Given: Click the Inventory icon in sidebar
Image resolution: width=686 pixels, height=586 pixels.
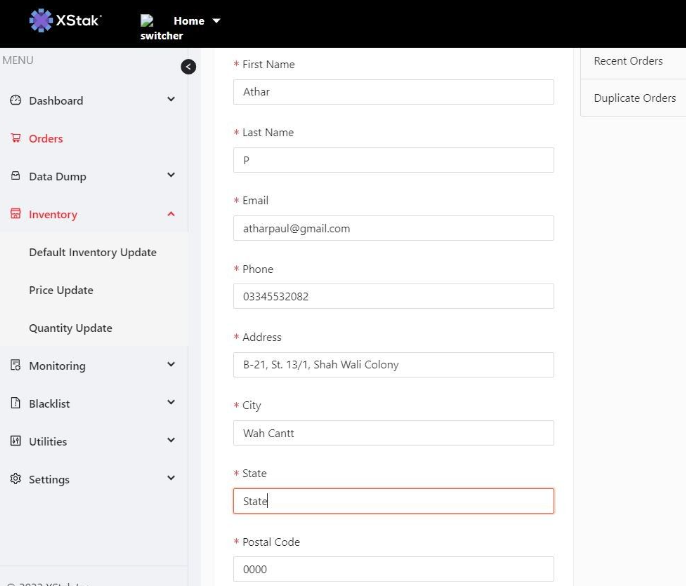Looking at the screenshot, I should tap(15, 214).
